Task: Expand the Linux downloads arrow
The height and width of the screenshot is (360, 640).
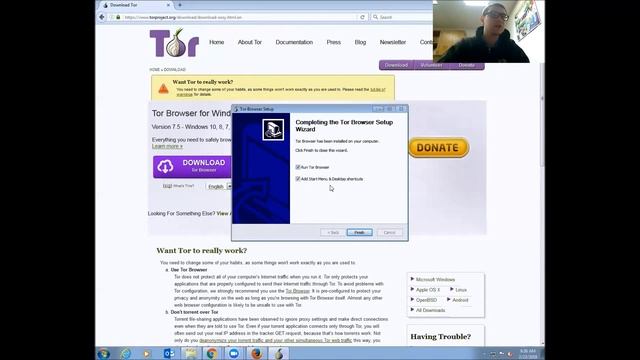Action: pyautogui.click(x=451, y=289)
